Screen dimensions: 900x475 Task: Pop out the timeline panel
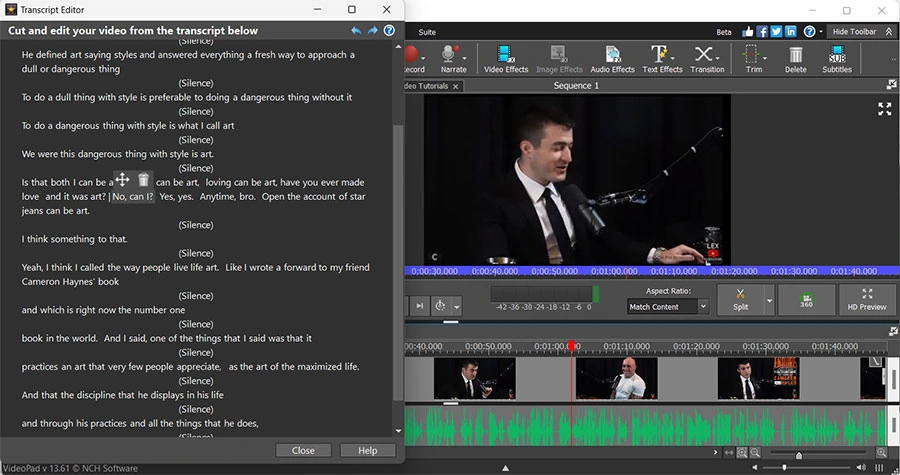click(x=893, y=331)
